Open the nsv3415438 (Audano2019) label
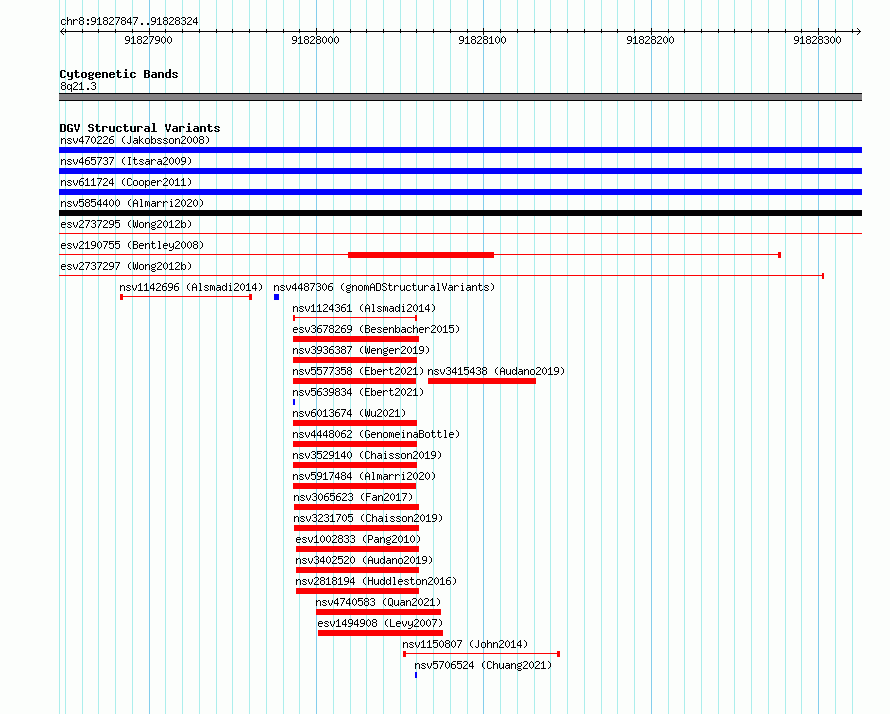Image resolution: width=890 pixels, height=714 pixels. pos(496,371)
